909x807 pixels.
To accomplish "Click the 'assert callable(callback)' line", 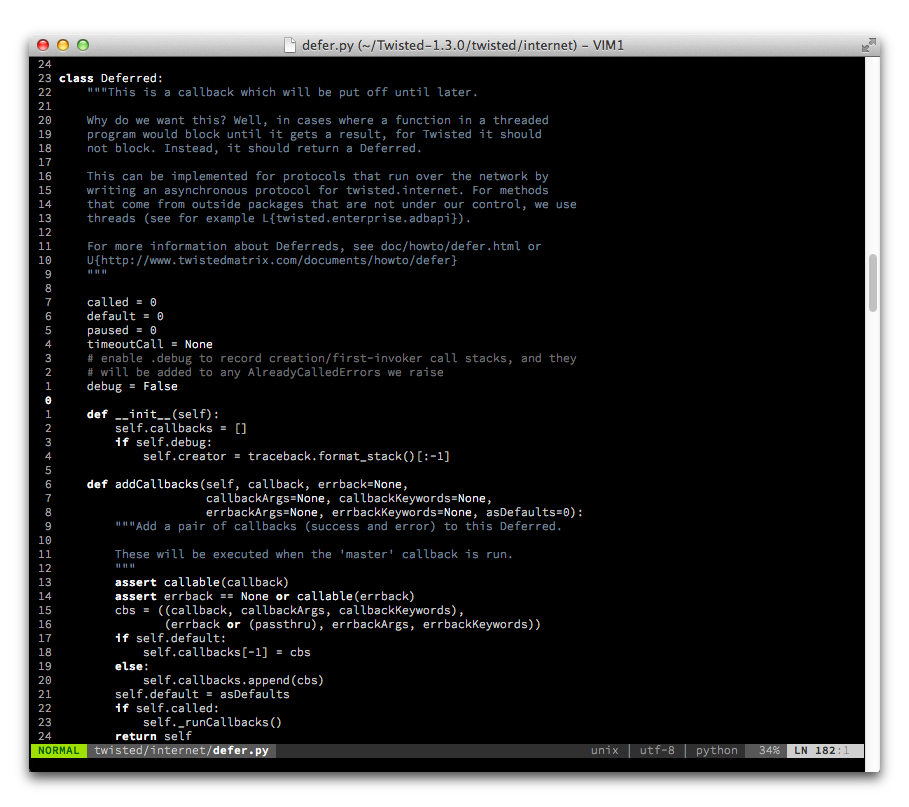I will (202, 583).
